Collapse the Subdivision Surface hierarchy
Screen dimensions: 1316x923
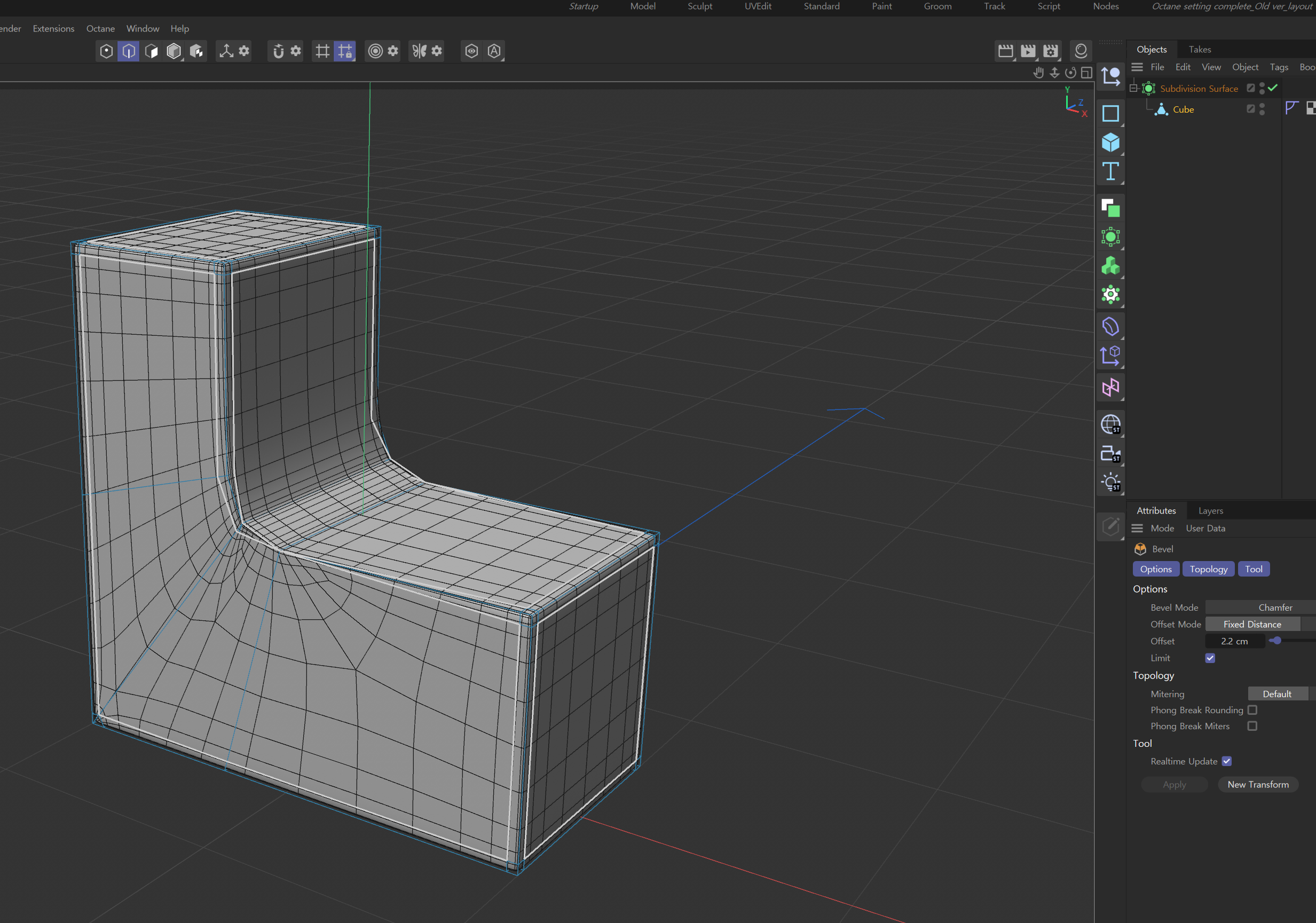1133,88
